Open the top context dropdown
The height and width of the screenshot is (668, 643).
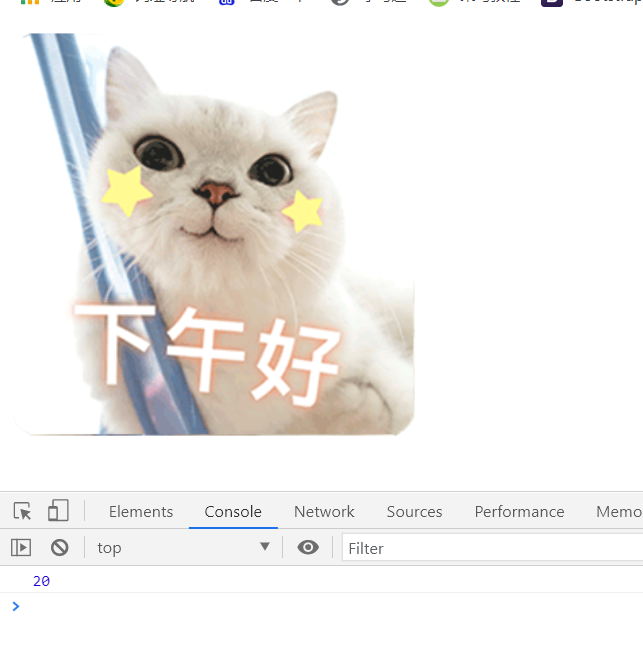(183, 547)
